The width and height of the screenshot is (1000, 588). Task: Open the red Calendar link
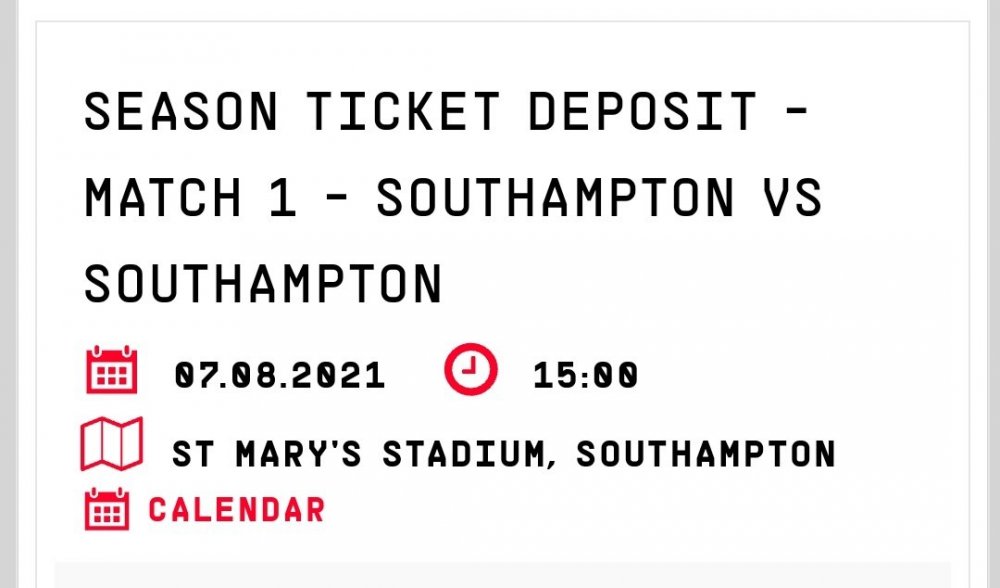point(236,509)
